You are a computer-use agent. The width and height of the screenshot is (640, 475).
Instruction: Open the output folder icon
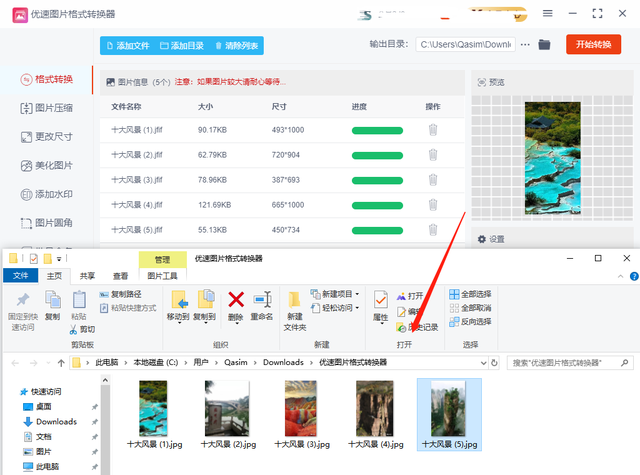click(x=544, y=44)
